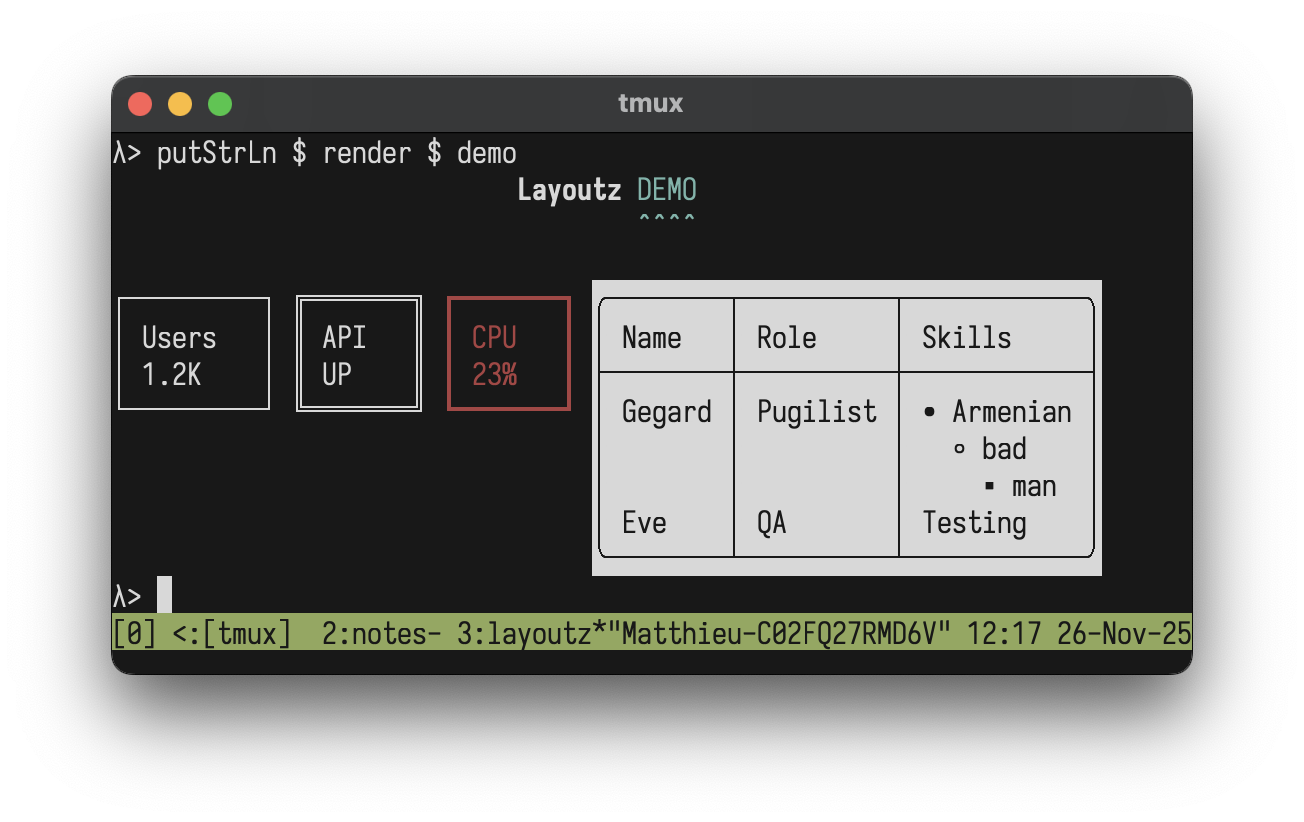This screenshot has height=822, width=1304.
Task: Click the Skills column header
Action: [x=966, y=338]
